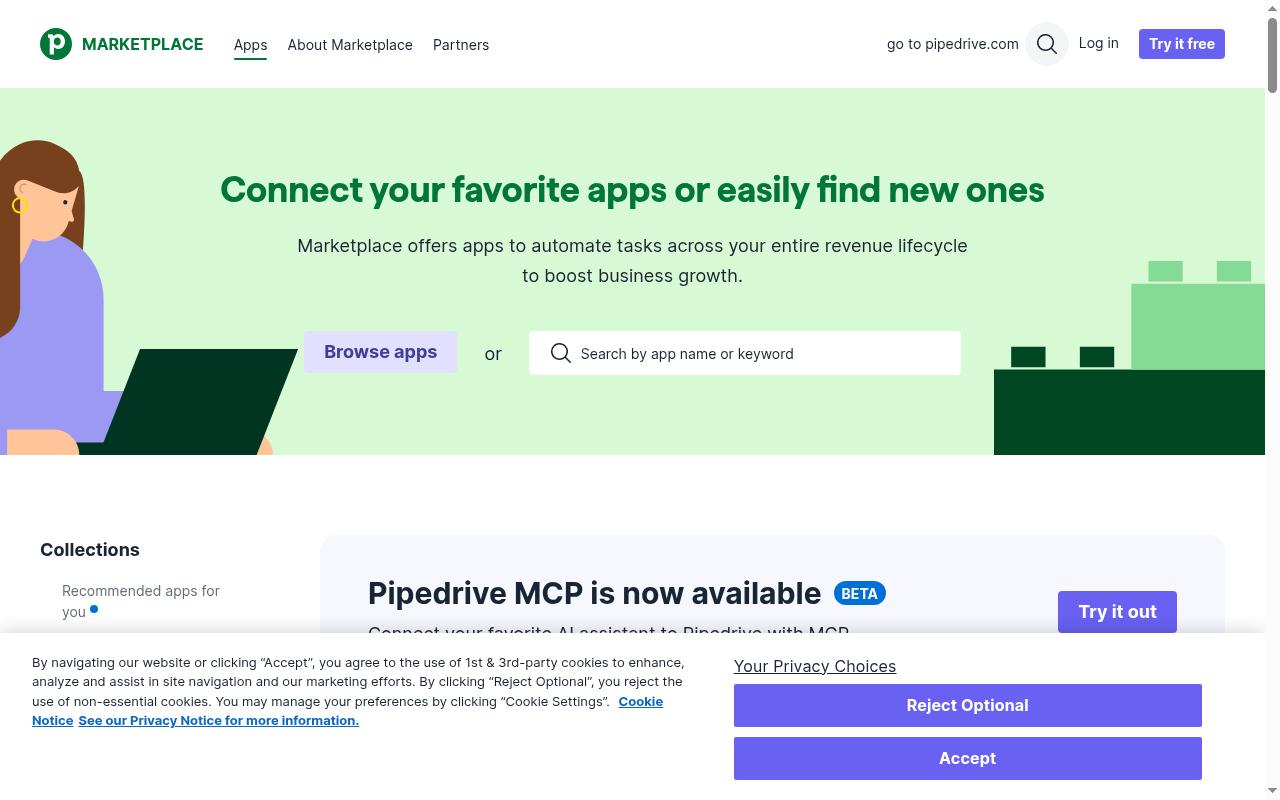This screenshot has height=800, width=1280.
Task: Open See our Privacy Notice link
Action: [x=218, y=720]
